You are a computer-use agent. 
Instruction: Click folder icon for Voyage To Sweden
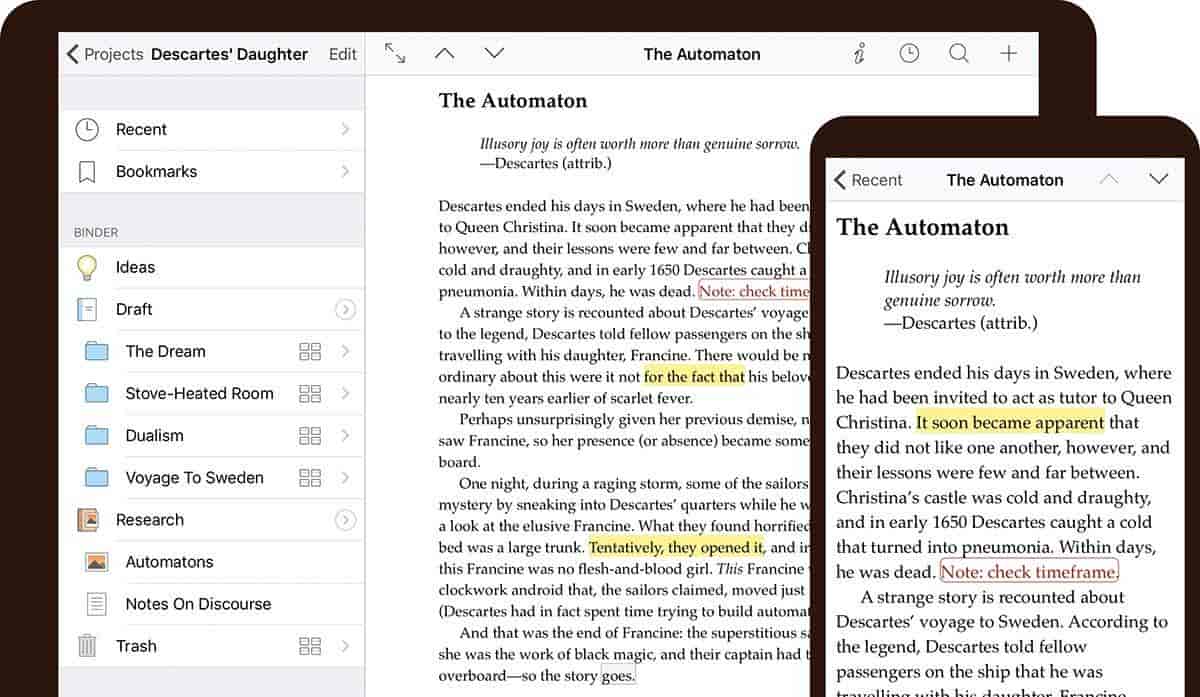click(97, 477)
